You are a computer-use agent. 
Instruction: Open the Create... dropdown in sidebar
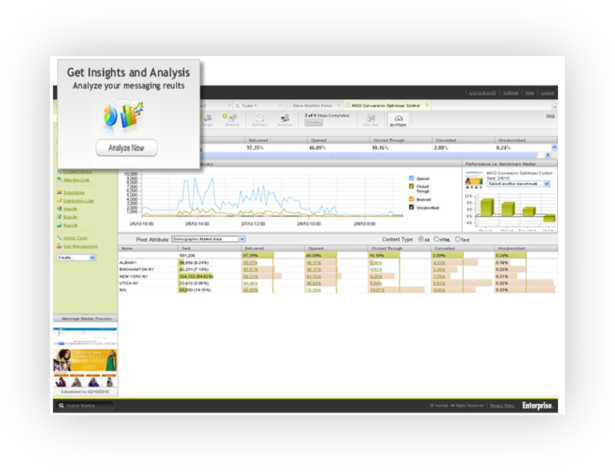point(76,258)
